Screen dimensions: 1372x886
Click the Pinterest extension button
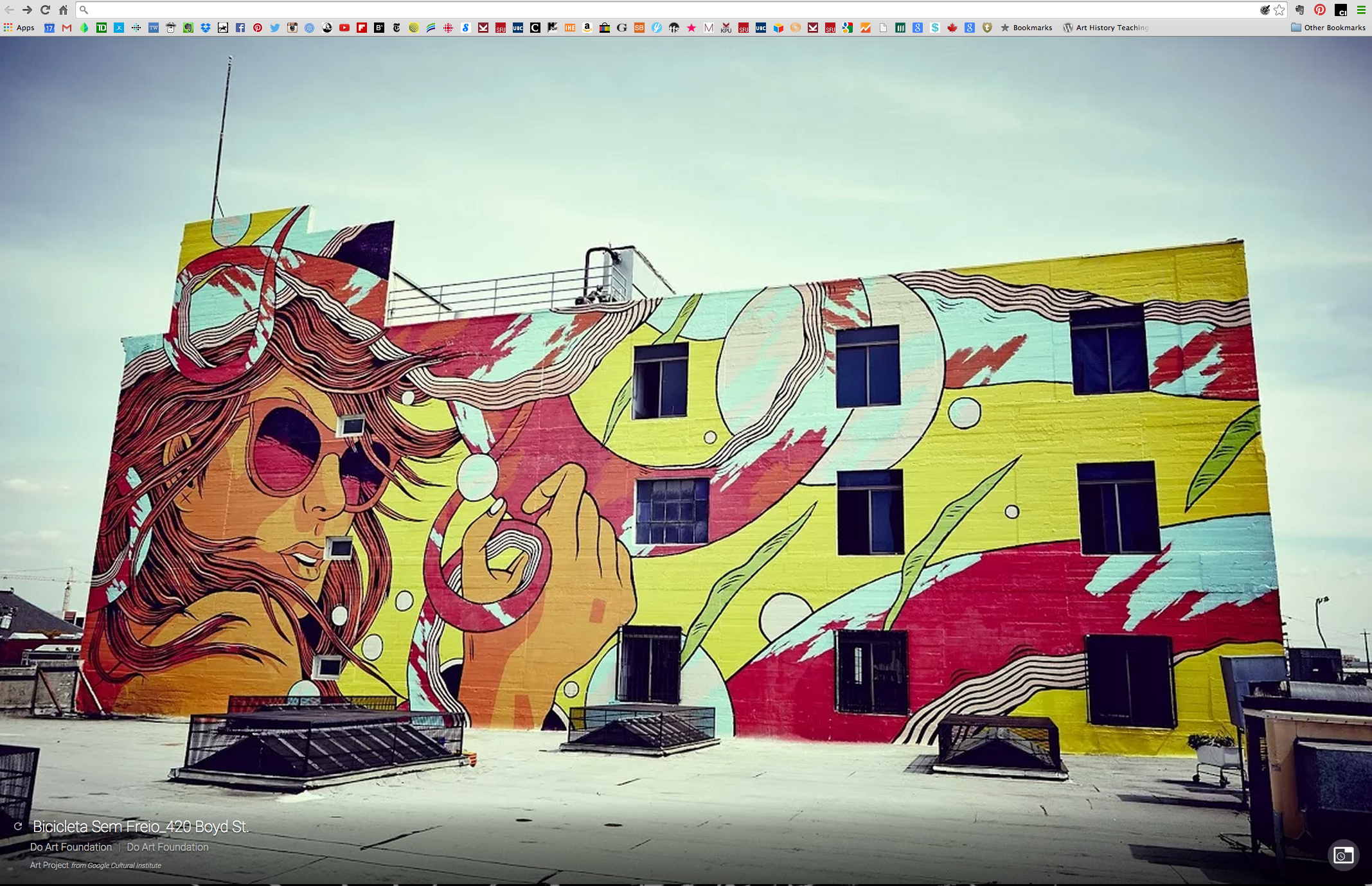(1320, 10)
